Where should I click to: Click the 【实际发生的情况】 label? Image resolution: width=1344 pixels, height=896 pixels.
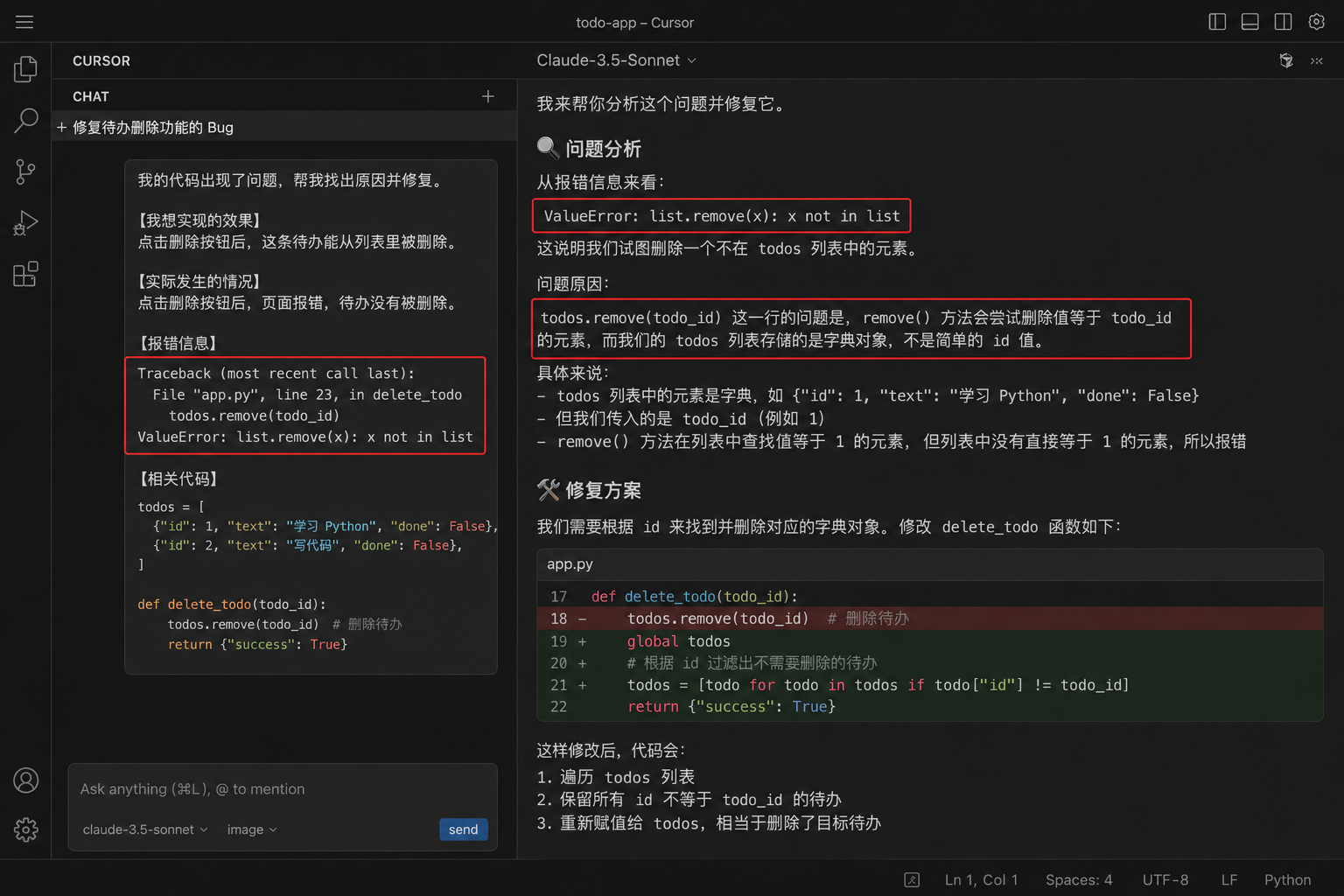tap(200, 282)
